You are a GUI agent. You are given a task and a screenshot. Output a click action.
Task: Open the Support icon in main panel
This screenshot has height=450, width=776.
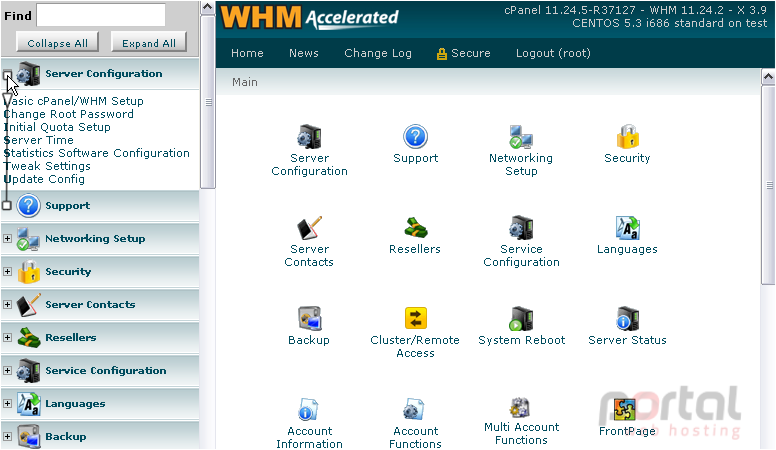[415, 137]
